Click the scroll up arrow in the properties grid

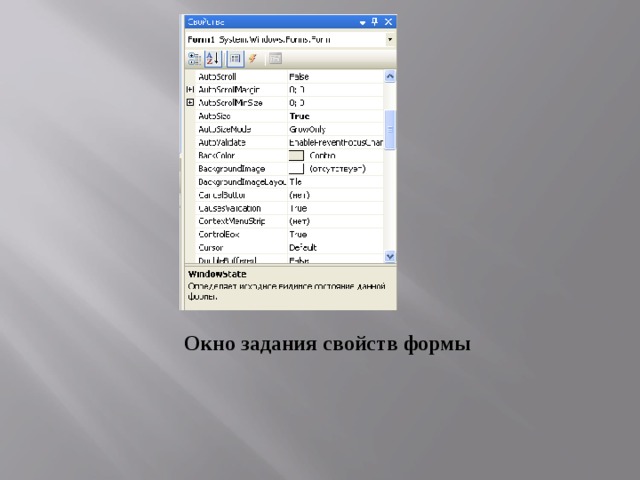(x=390, y=76)
